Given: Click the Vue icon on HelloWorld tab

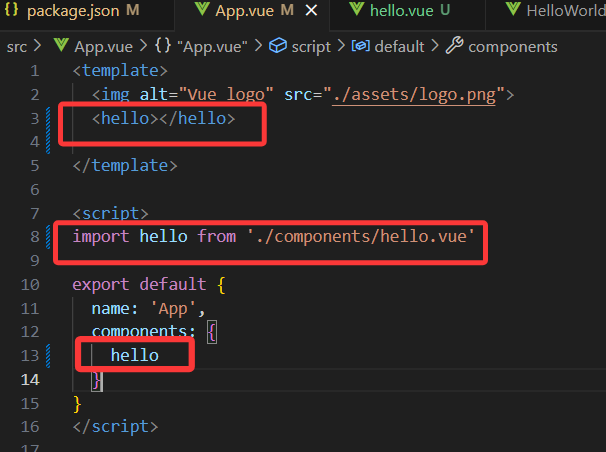Looking at the screenshot, I should (x=513, y=9).
